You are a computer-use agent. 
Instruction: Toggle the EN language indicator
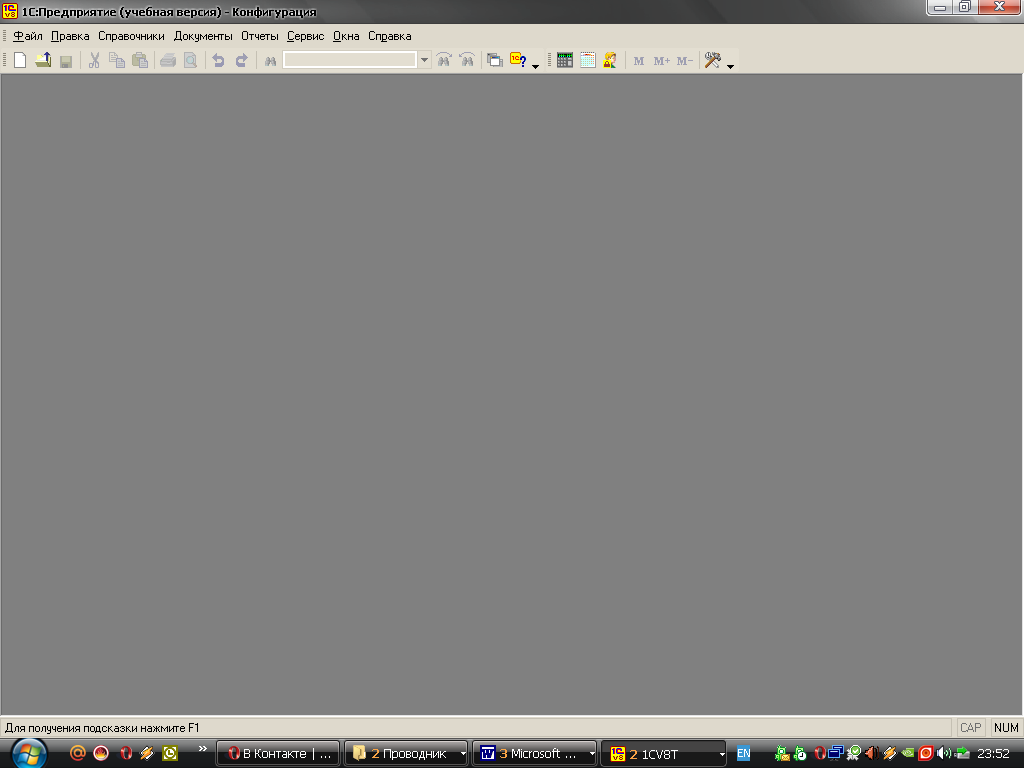[743, 753]
